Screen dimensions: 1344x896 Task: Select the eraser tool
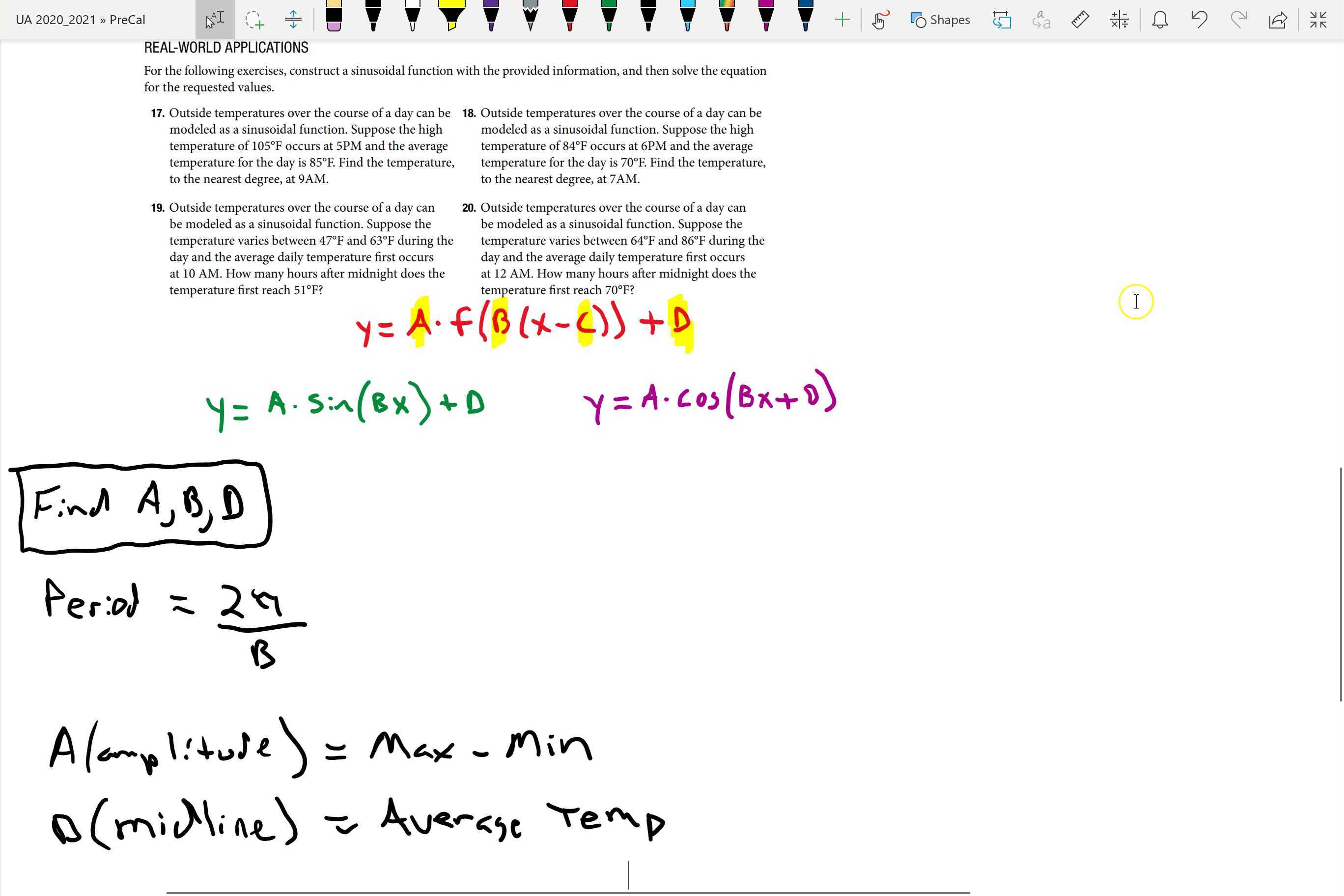[x=334, y=17]
